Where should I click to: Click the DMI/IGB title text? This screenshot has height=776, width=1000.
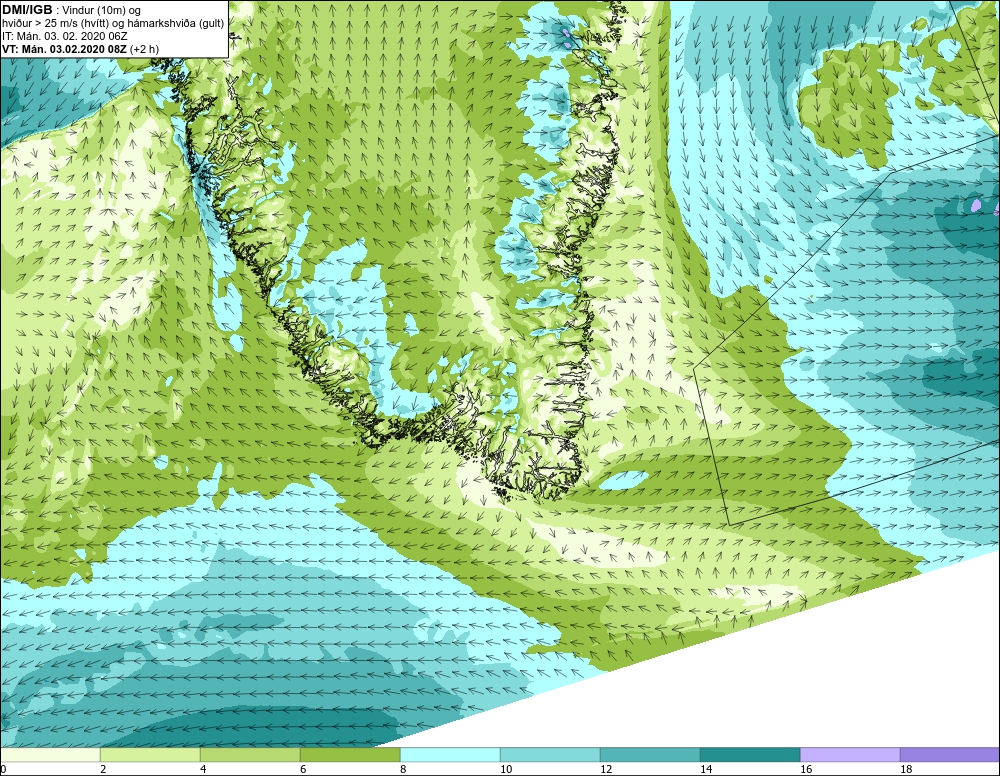point(27,10)
